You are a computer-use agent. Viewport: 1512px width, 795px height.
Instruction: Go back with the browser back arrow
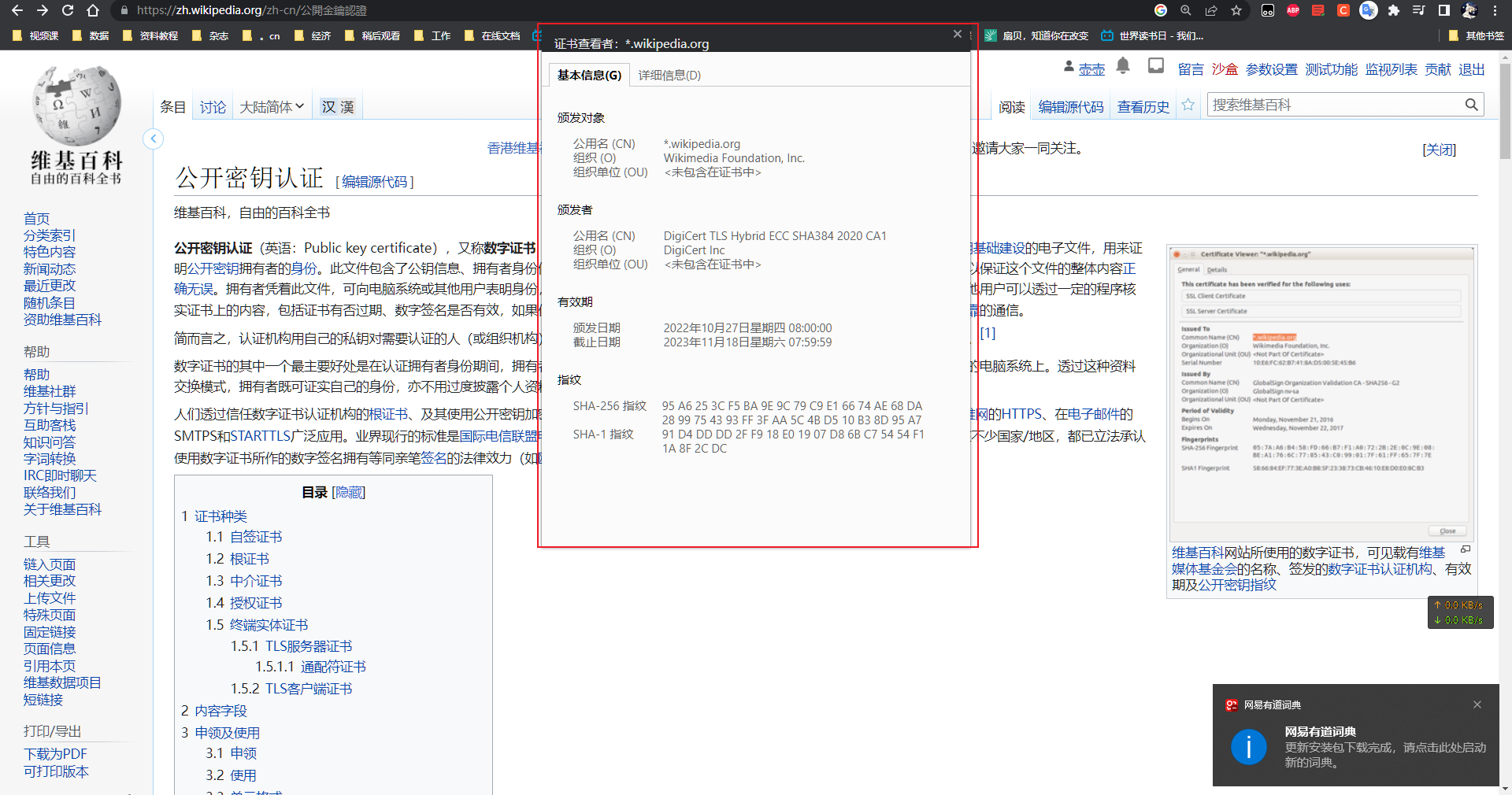pos(17,10)
